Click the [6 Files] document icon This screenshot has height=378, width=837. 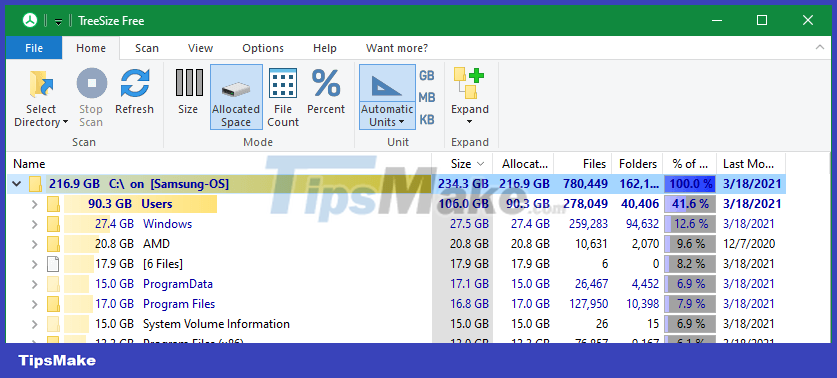53,264
